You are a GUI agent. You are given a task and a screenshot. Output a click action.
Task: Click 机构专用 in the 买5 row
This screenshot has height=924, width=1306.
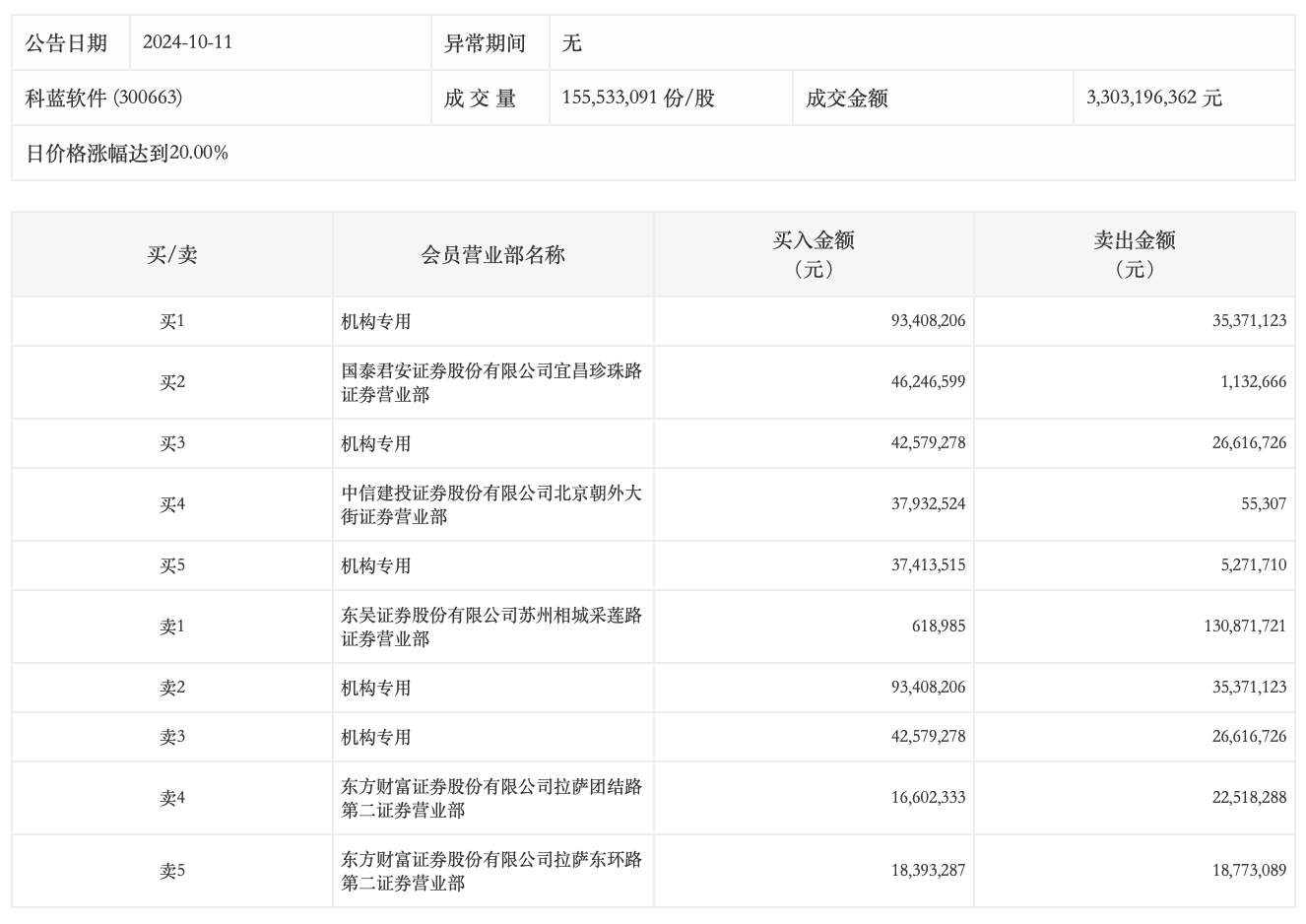376,565
